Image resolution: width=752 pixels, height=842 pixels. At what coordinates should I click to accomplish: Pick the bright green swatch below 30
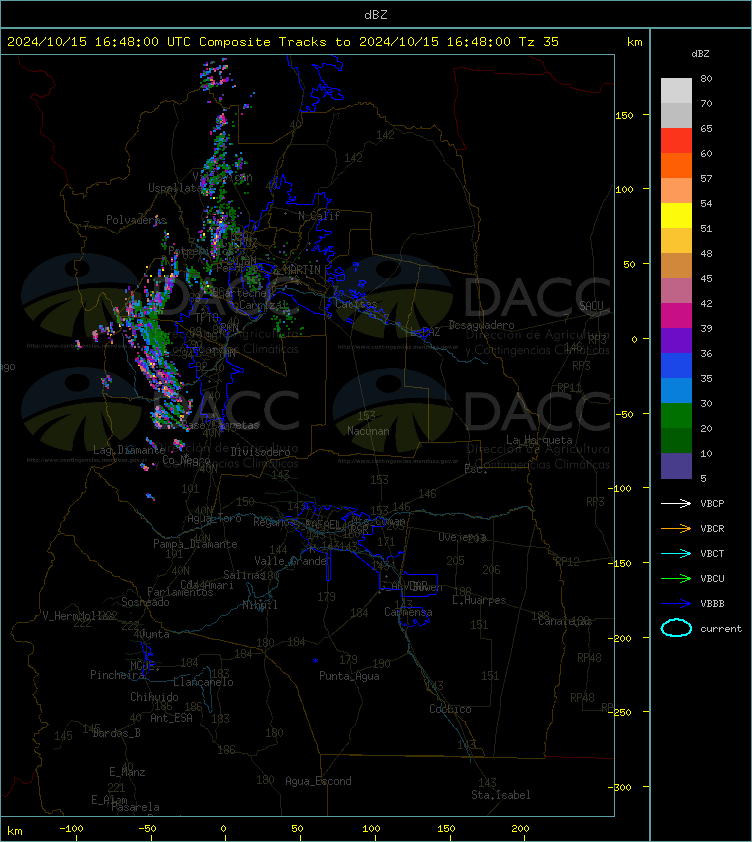click(676, 416)
